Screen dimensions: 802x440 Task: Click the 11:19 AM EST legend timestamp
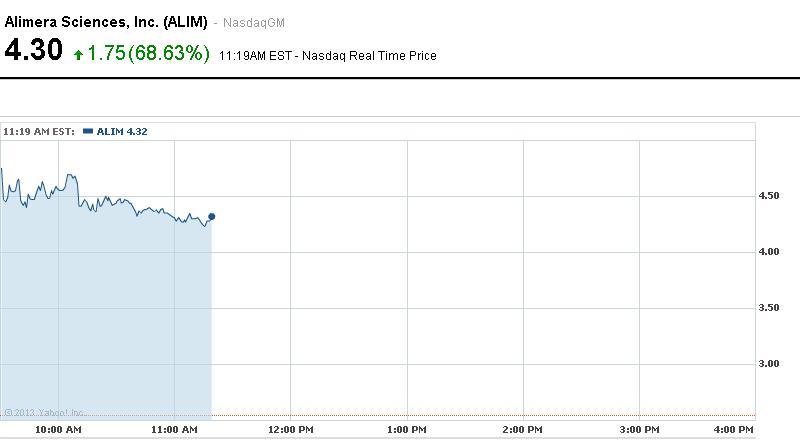click(x=39, y=131)
